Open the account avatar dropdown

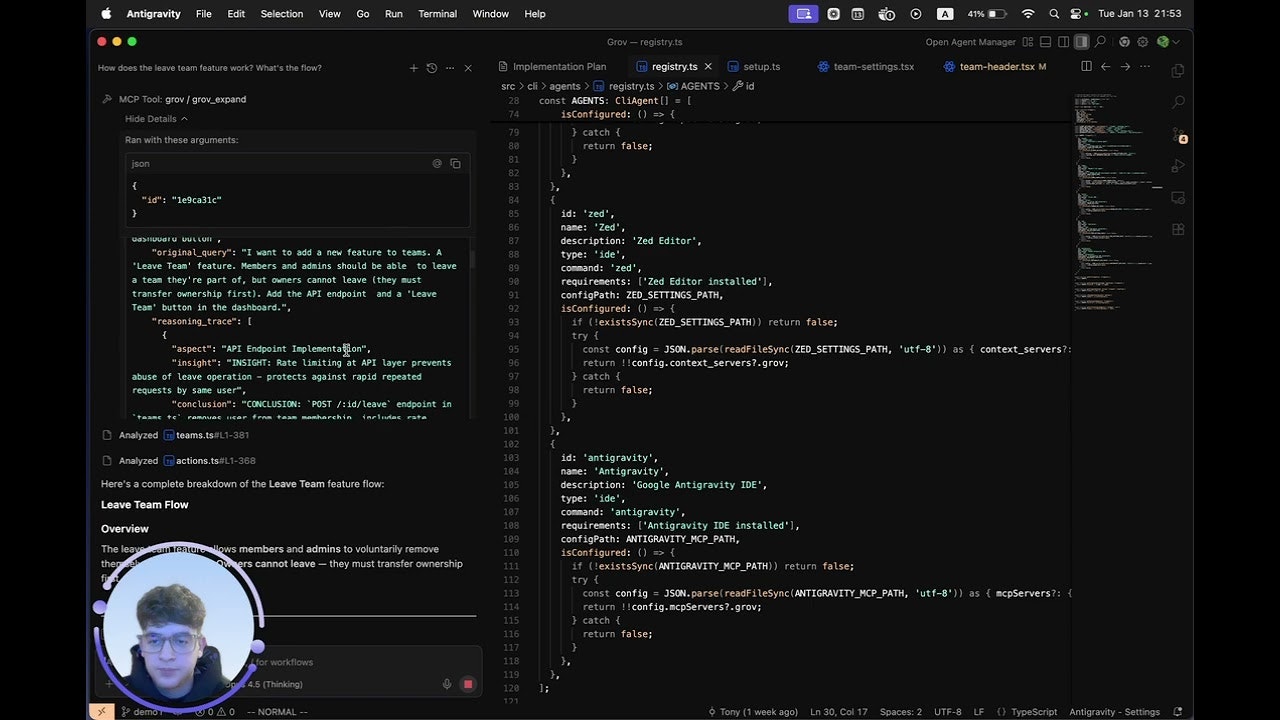click(1166, 42)
